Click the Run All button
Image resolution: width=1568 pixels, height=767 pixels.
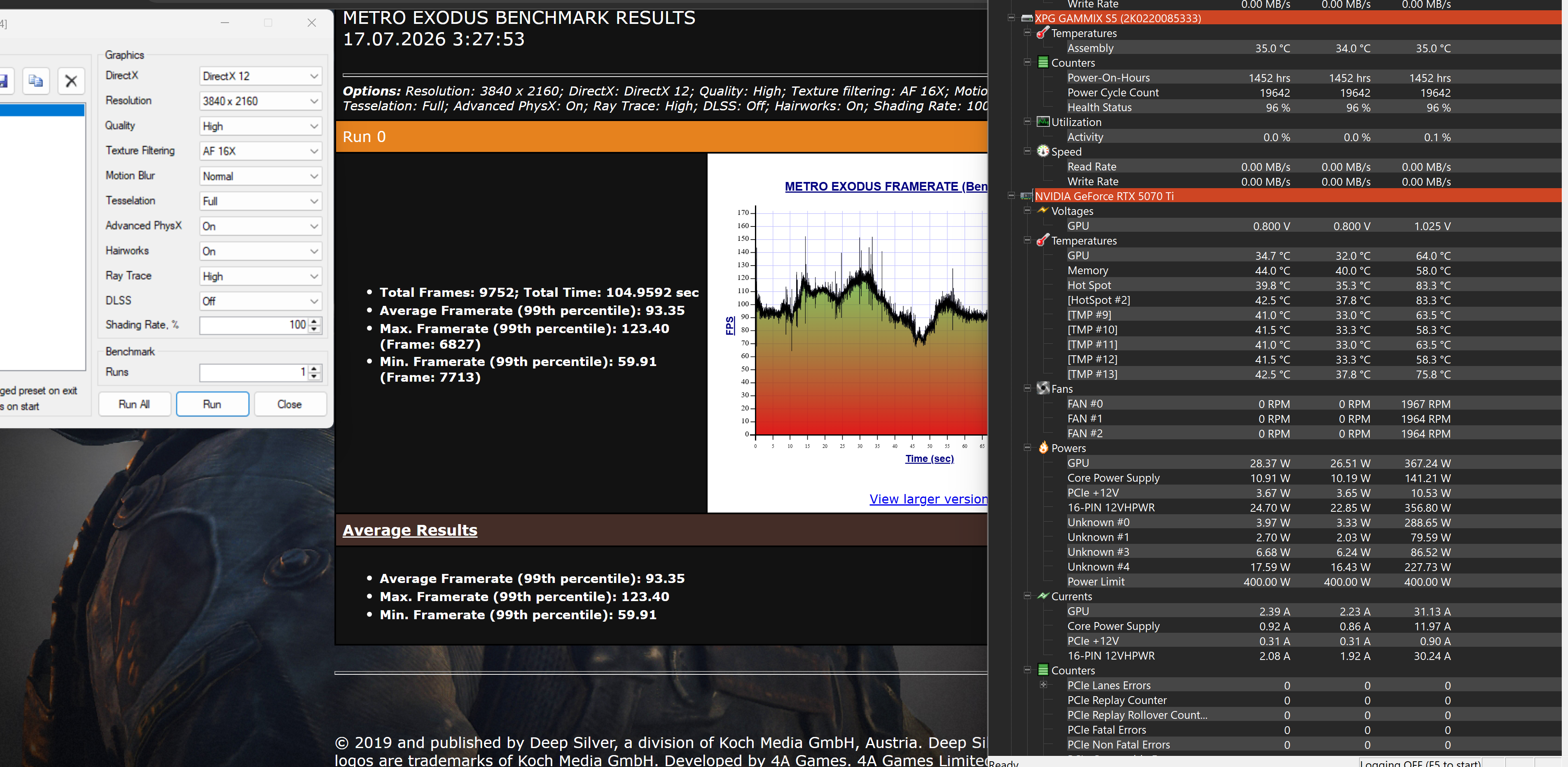pos(135,404)
